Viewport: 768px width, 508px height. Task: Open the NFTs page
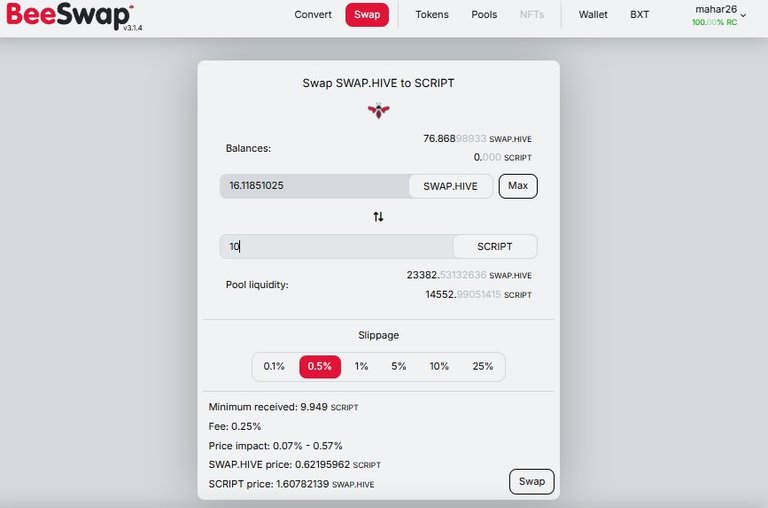click(x=532, y=15)
